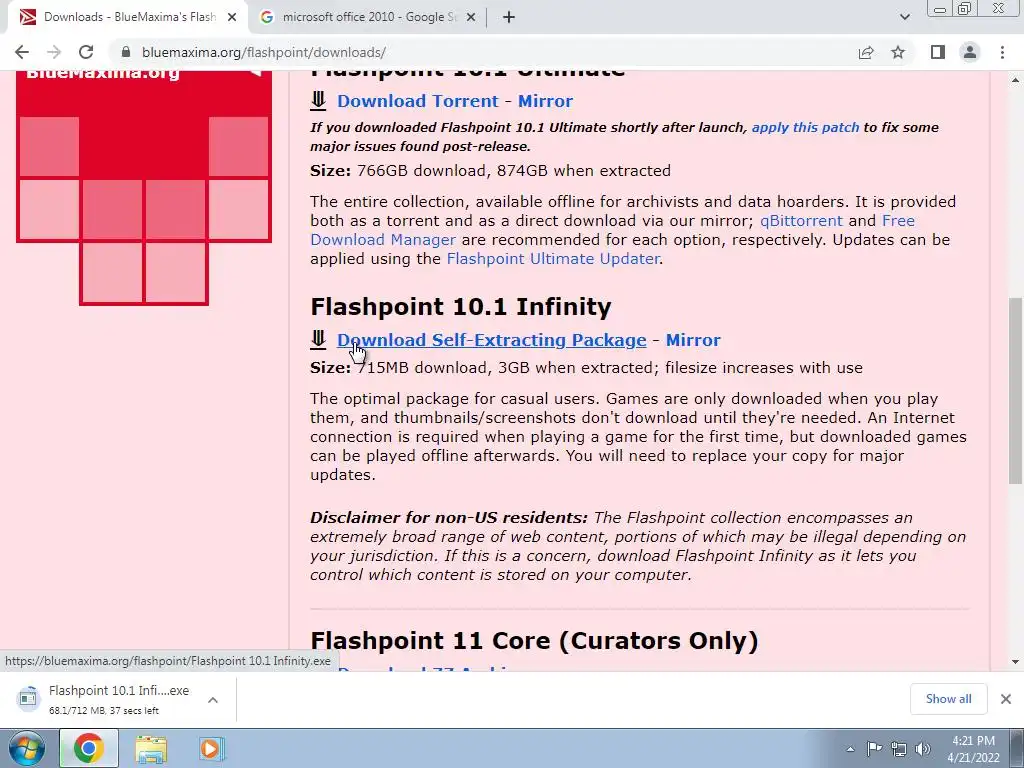
Task: Open the Action Center flag icon
Action: 874,749
